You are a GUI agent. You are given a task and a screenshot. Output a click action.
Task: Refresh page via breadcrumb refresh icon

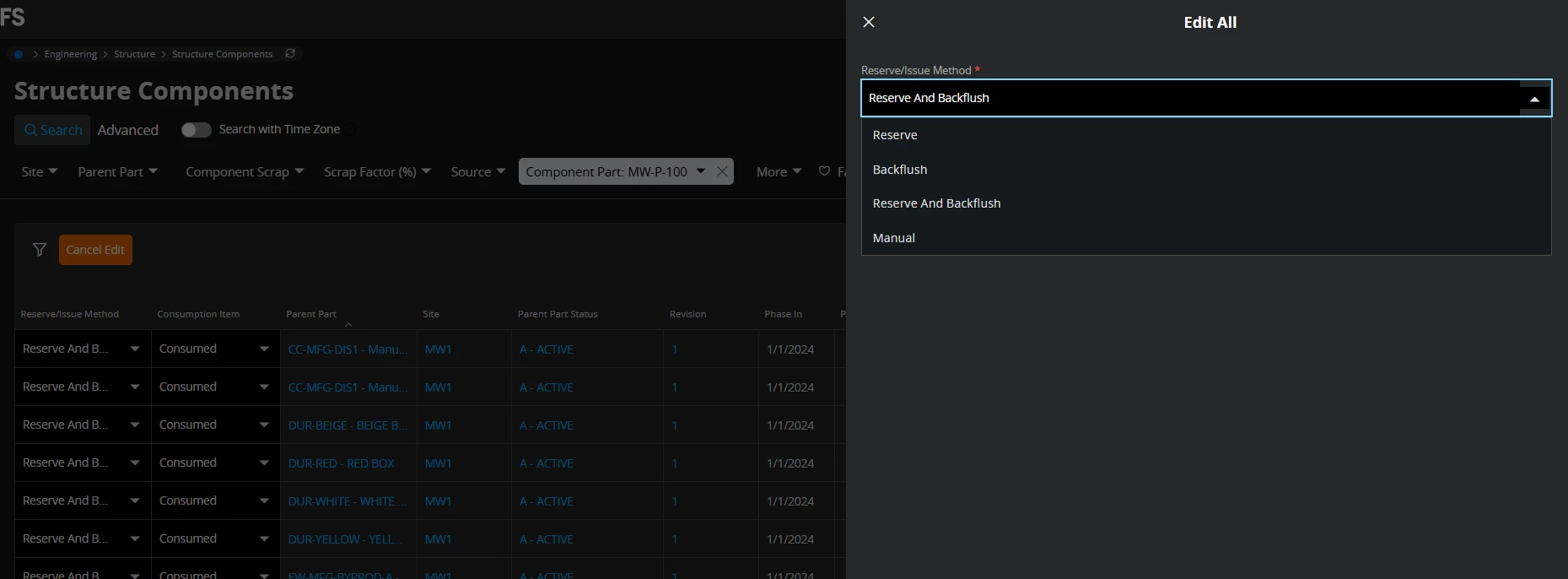(290, 53)
